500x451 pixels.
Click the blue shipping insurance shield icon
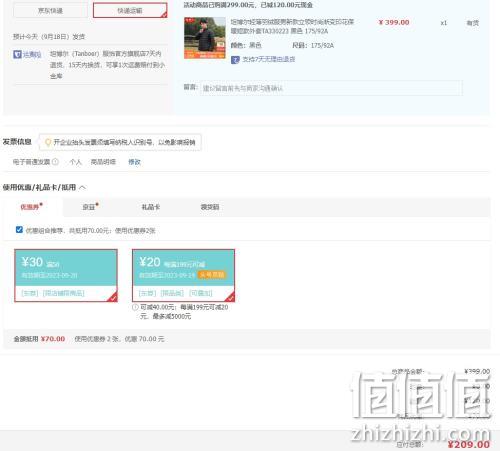point(17,54)
